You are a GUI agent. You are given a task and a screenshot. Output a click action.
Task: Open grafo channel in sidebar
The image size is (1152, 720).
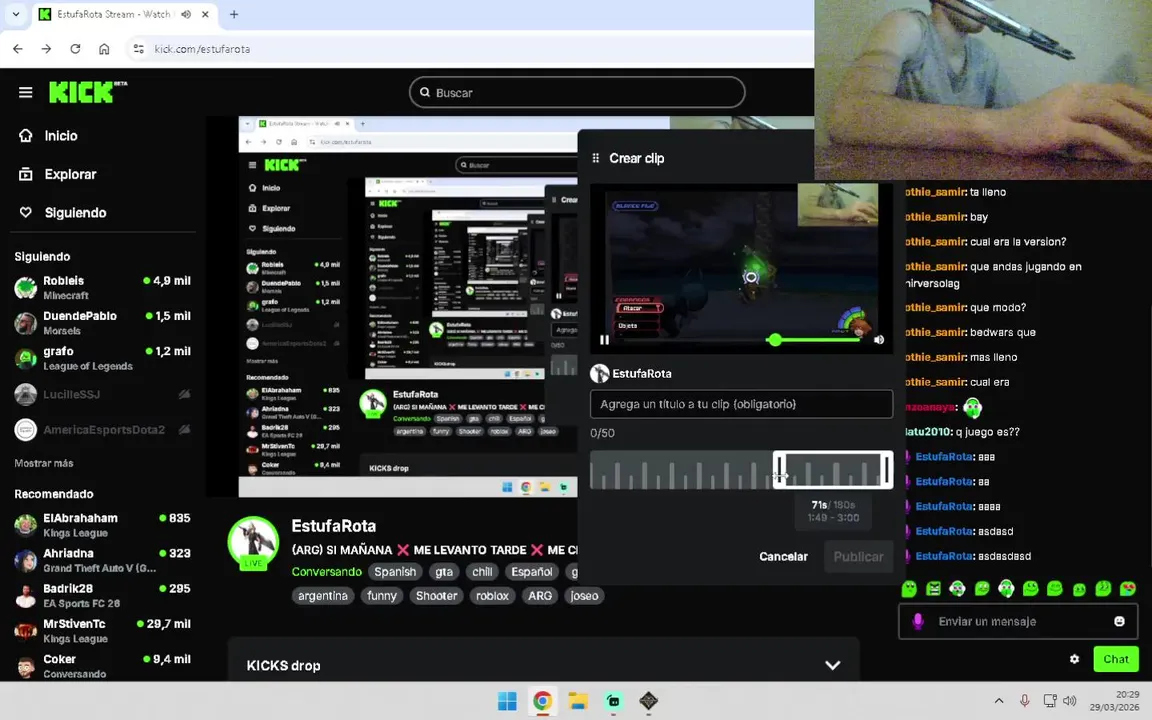[103, 358]
